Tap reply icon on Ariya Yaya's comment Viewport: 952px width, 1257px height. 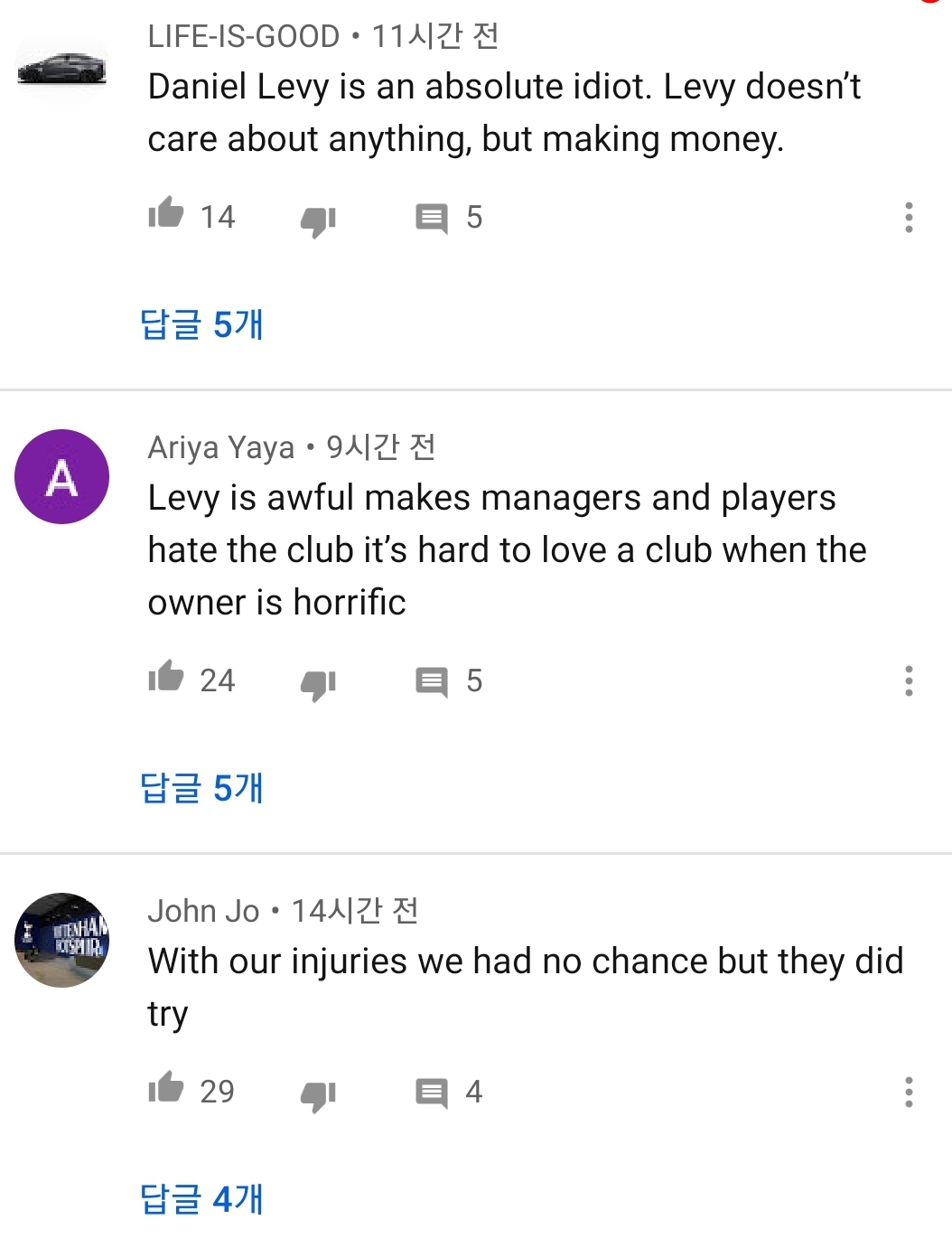432,682
